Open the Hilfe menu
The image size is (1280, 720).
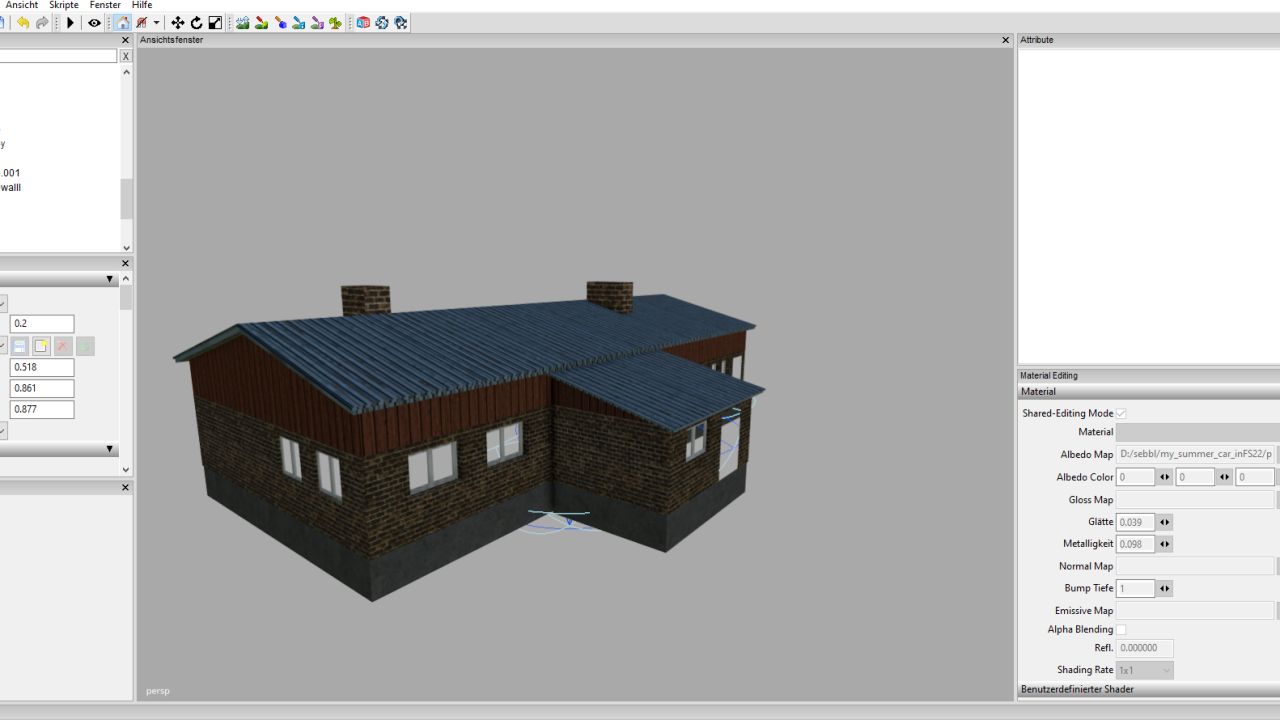tap(142, 5)
